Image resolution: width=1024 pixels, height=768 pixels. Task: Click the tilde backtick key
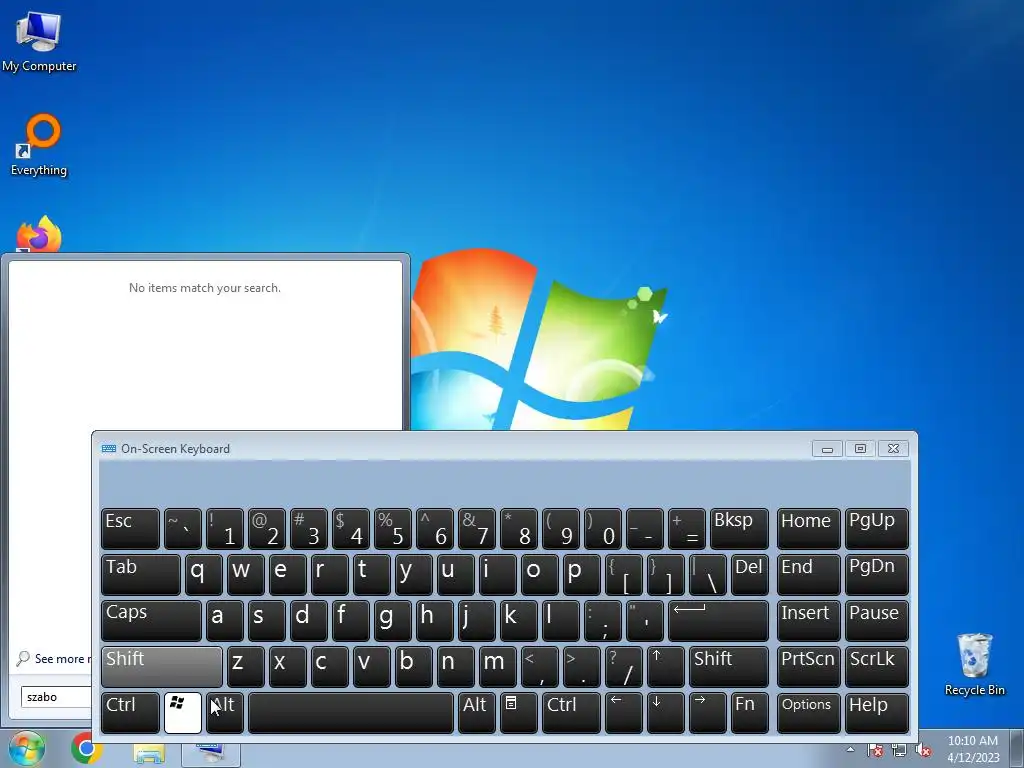tap(183, 528)
